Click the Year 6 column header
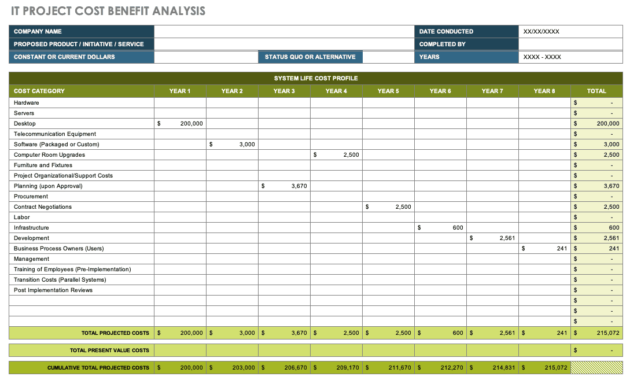 point(440,91)
